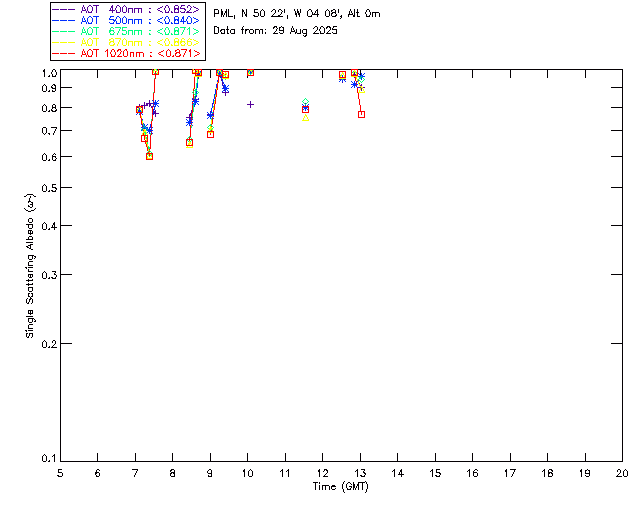This screenshot has width=640, height=512.
Task: Click the x-axis tick label 13
Action: (360, 473)
